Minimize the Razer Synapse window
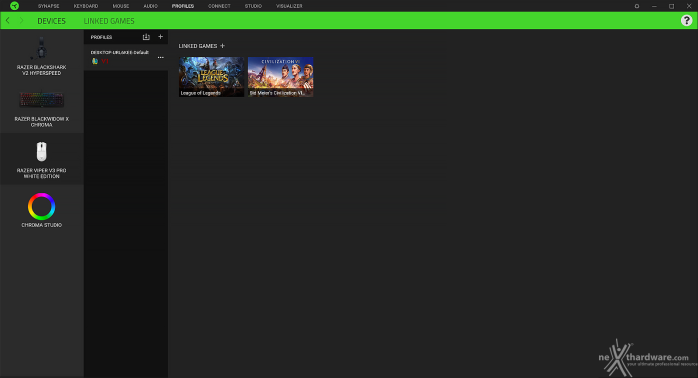Screen dimensions: 698x378 pyautogui.click(x=654, y=6)
